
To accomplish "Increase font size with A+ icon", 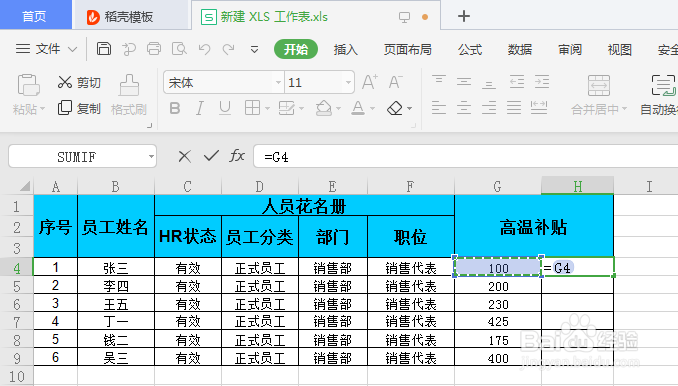I will coord(369,82).
